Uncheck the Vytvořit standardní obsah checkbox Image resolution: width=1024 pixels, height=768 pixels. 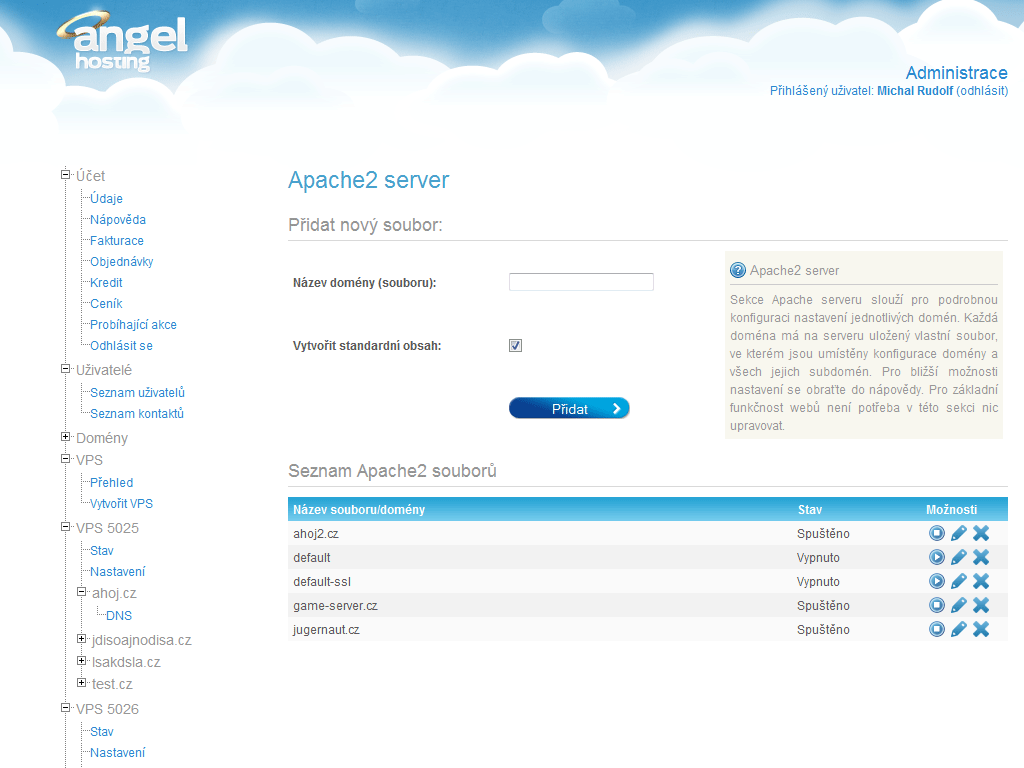[x=516, y=346]
